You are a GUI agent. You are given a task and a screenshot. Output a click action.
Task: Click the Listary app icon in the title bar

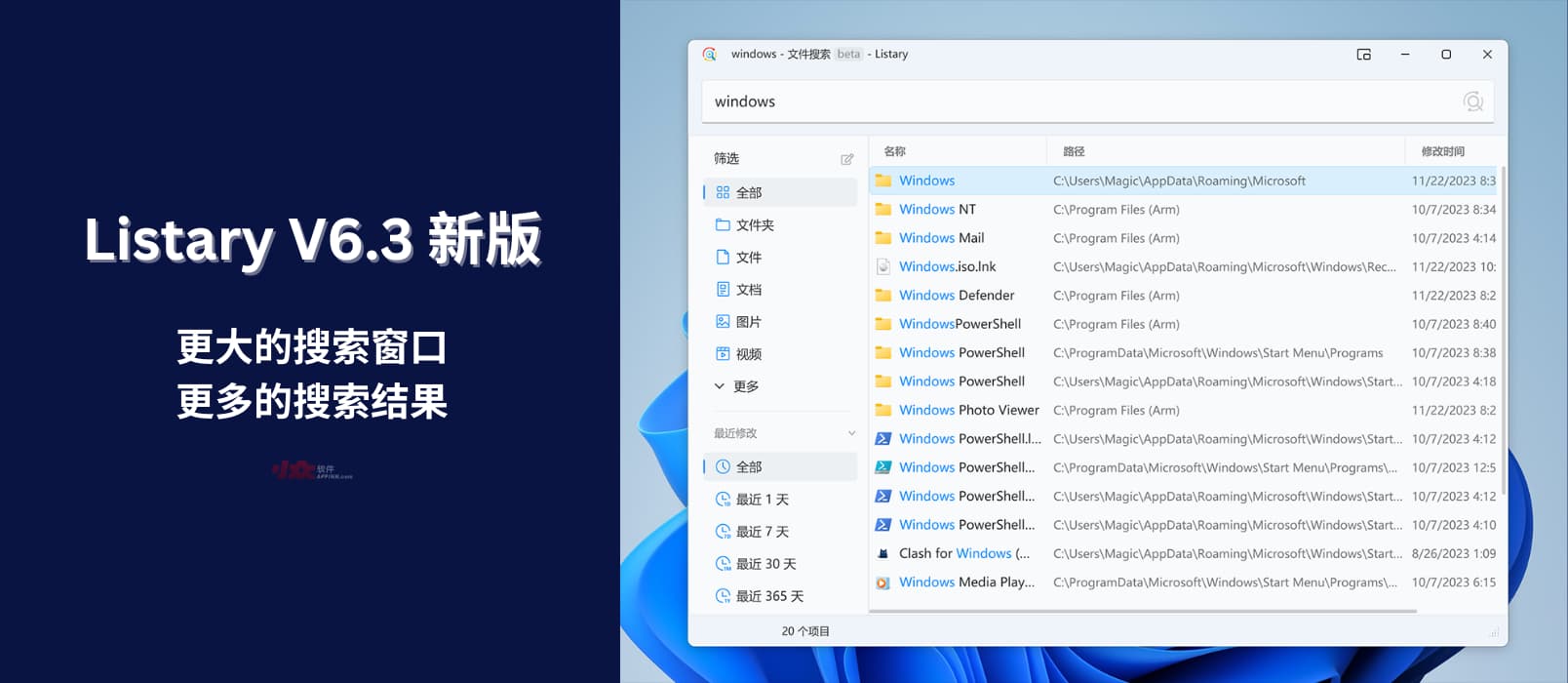[710, 55]
